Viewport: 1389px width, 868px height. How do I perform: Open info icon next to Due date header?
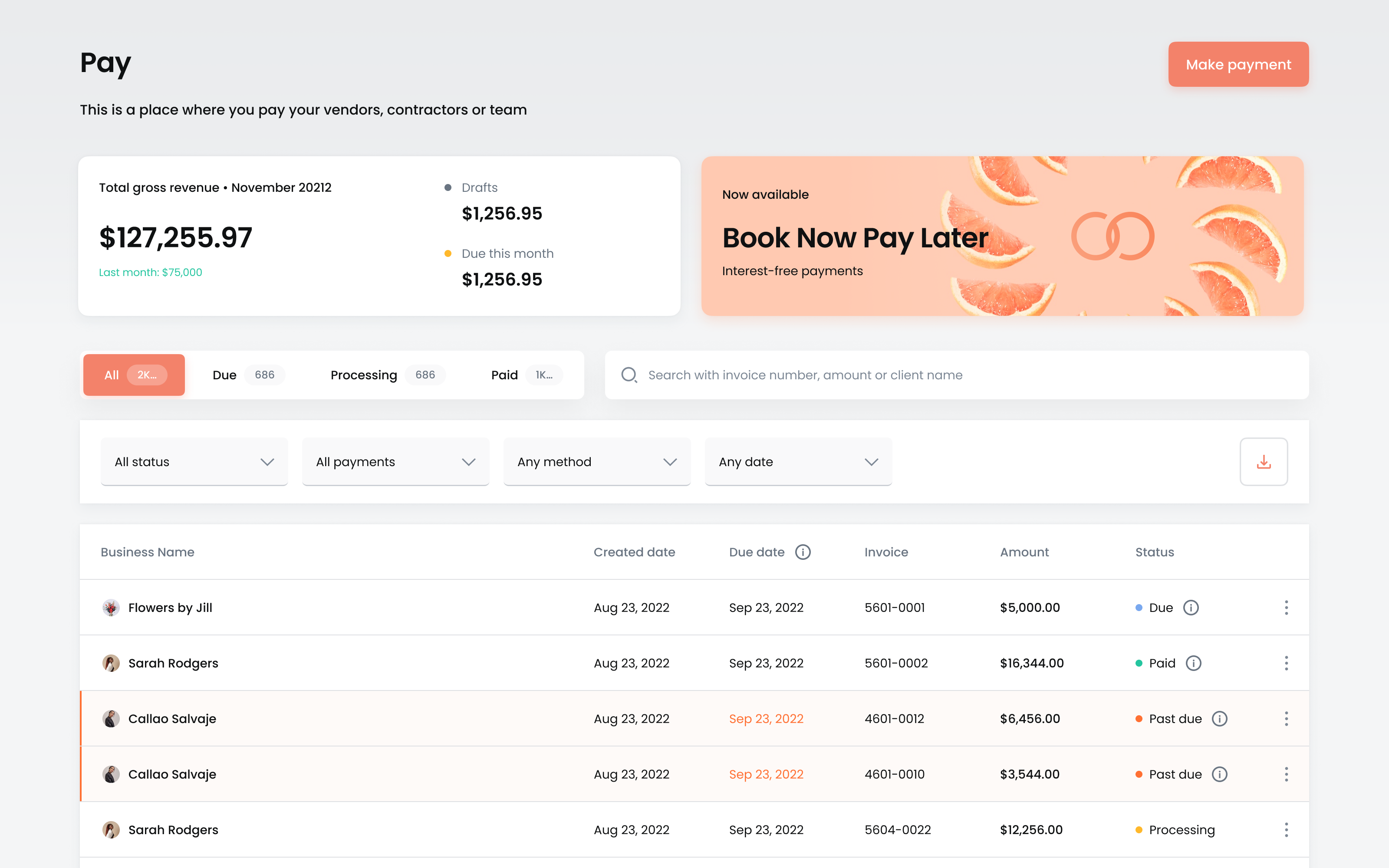click(x=803, y=552)
